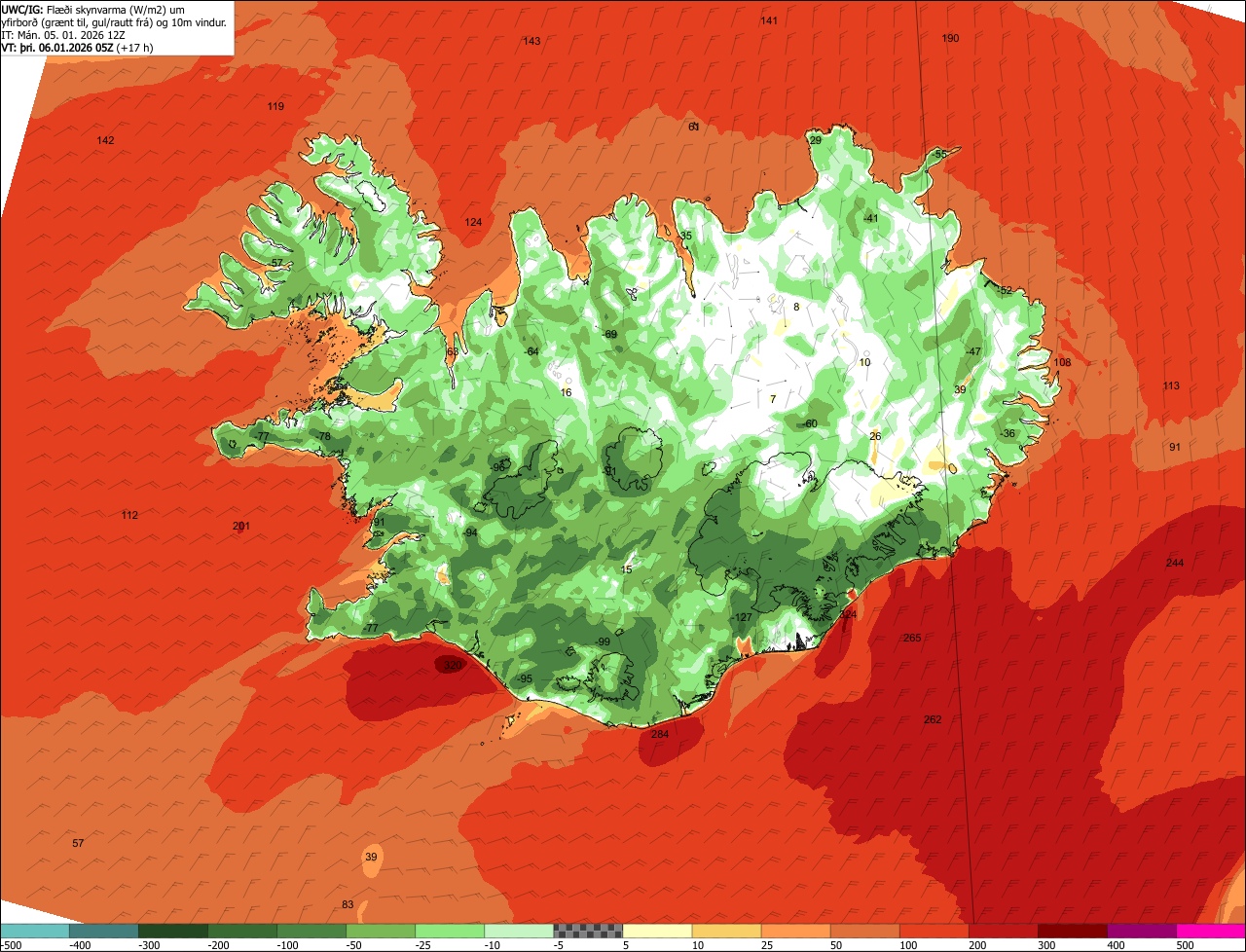
Task: Click the flux value -60 on the map
Action: pos(810,423)
